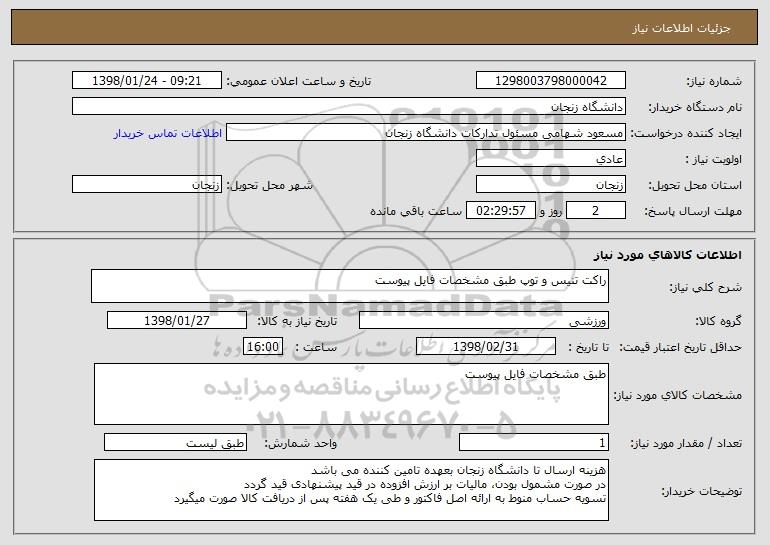Click the general description box راکت تنیس و توپ

coord(350,286)
